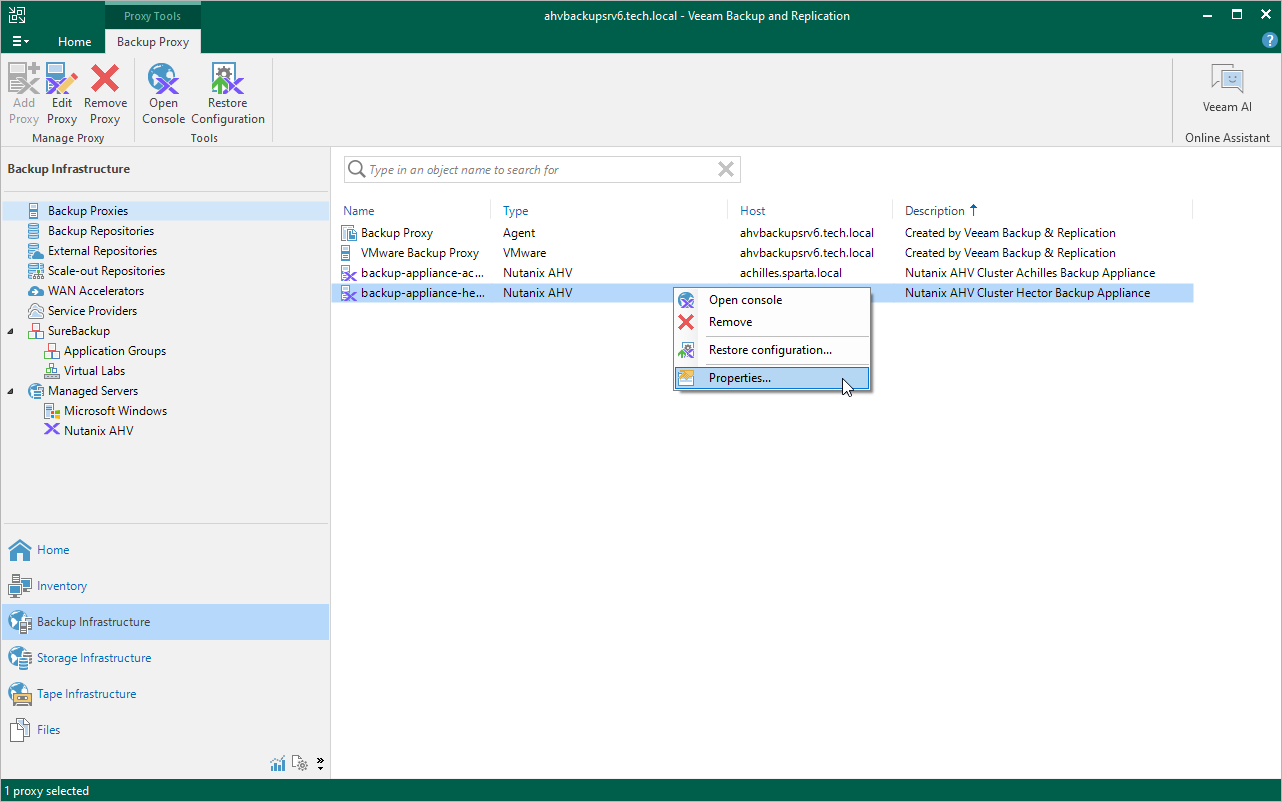Open Console from the ribbon
Screen dimensions: 1282x802
[163, 94]
